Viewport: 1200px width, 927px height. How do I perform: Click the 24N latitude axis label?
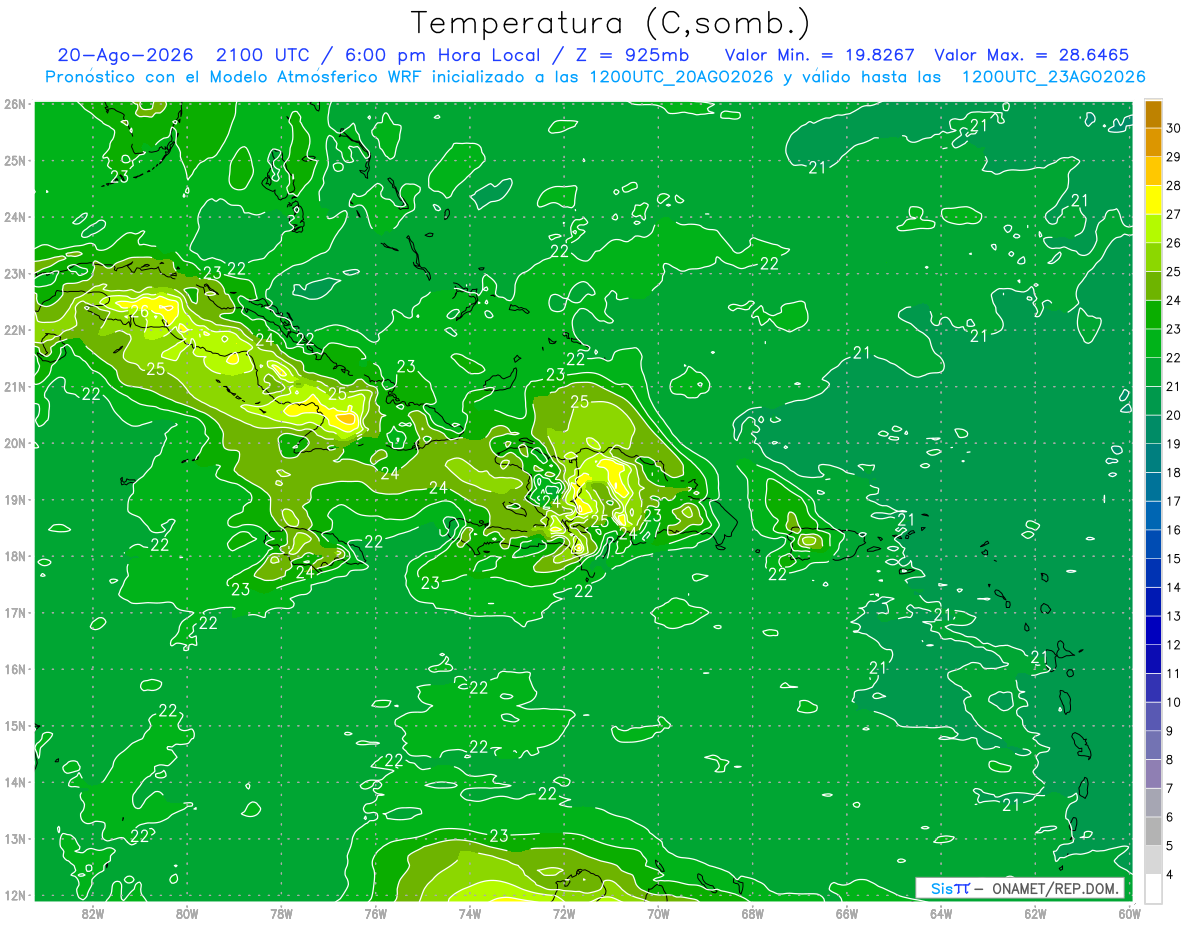tap(14, 217)
